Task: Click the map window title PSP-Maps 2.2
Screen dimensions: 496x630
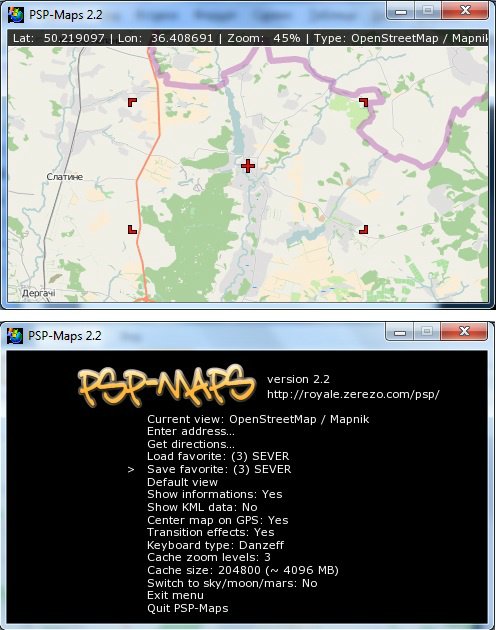Action: click(66, 15)
